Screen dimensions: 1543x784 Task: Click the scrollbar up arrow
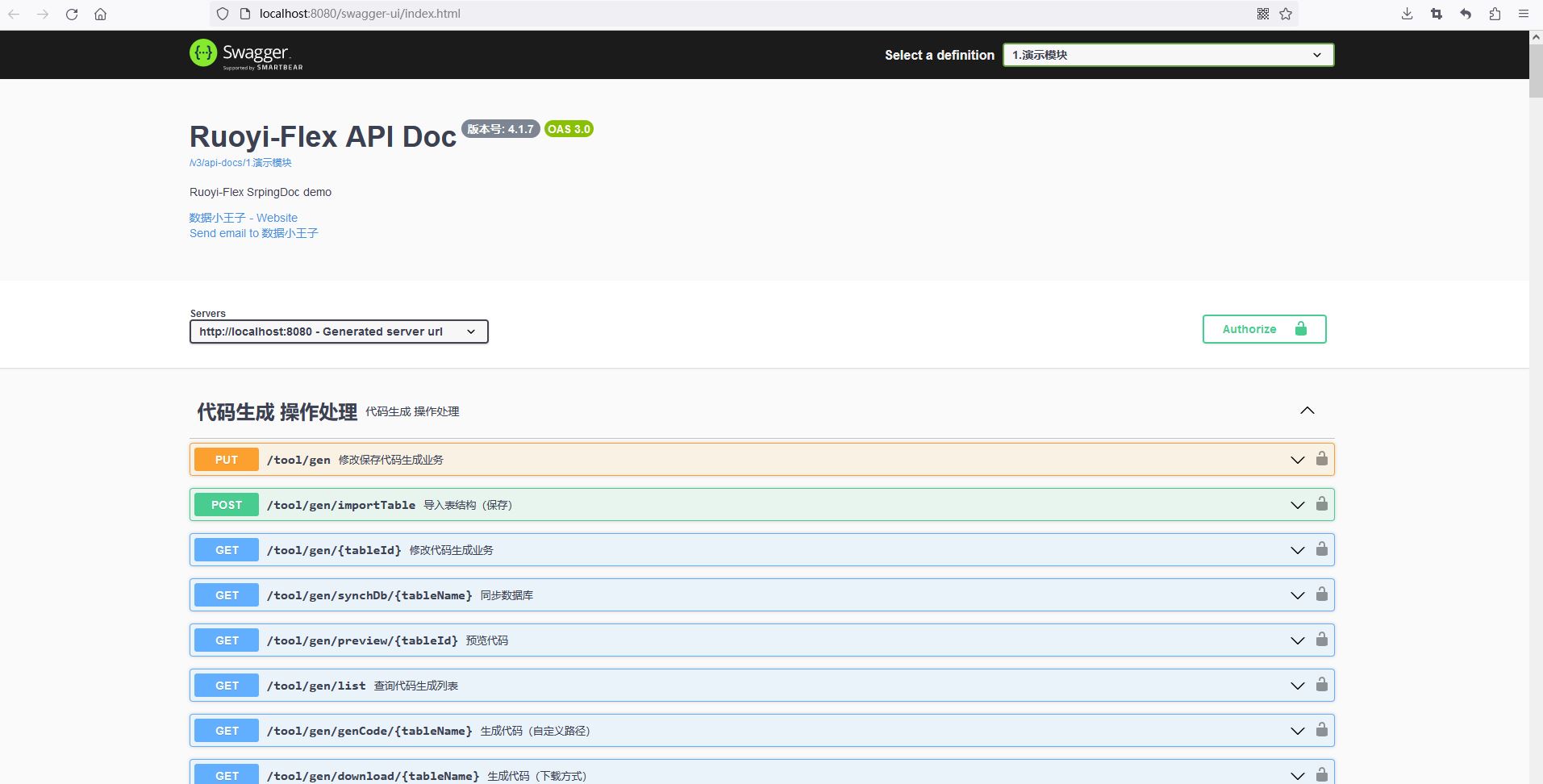[x=1536, y=37]
